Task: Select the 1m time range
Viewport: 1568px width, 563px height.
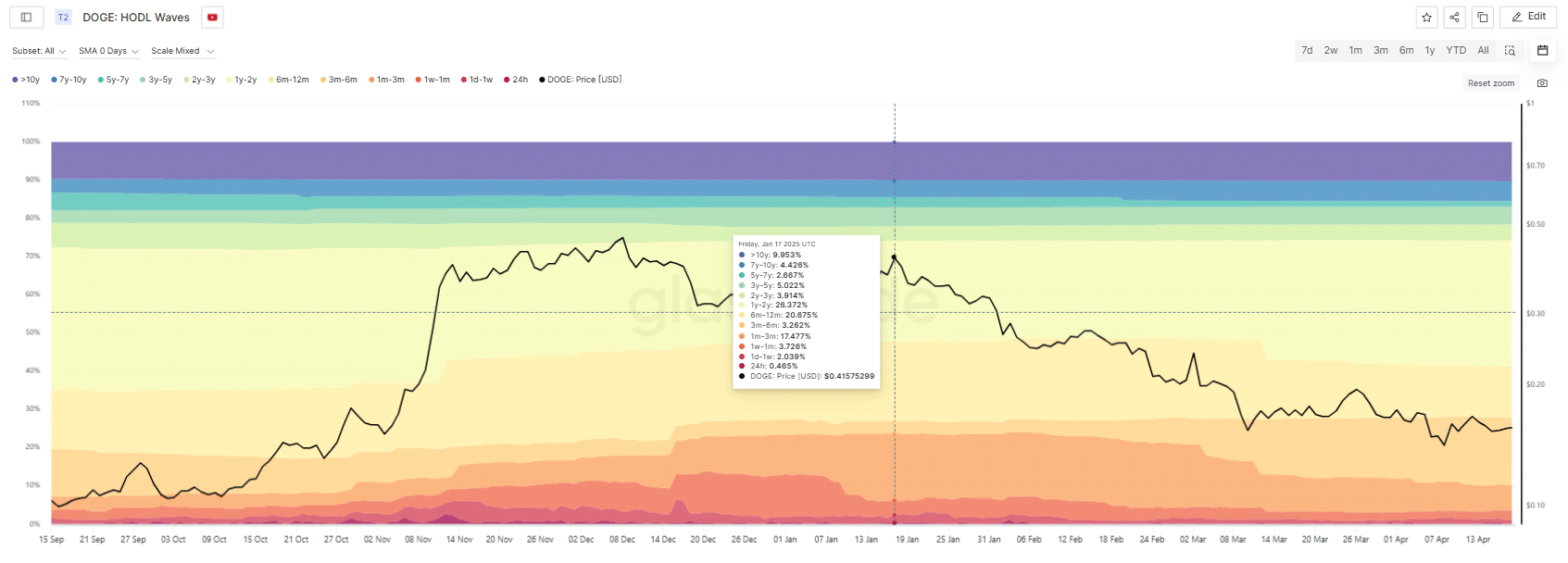Action: coord(1355,51)
